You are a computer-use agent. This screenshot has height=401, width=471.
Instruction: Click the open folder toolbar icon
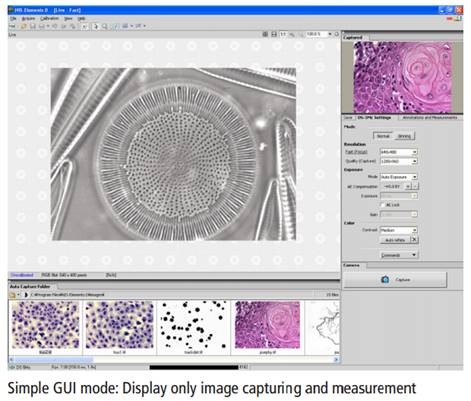(24, 26)
